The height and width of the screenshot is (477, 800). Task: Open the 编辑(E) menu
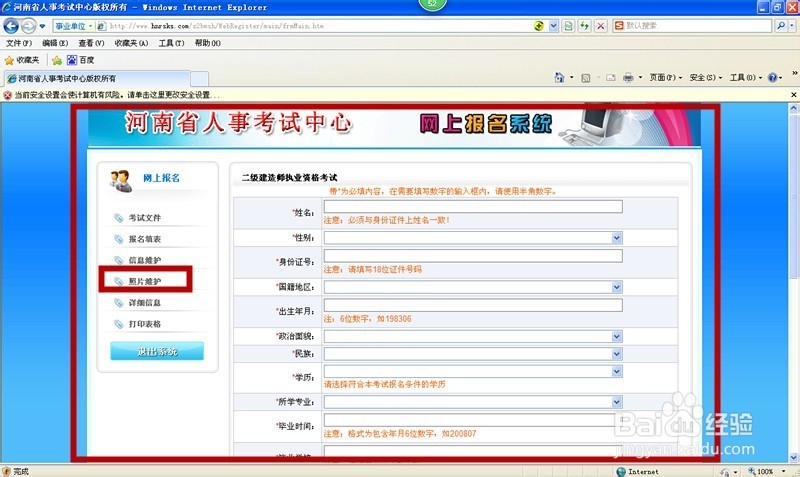[55, 43]
